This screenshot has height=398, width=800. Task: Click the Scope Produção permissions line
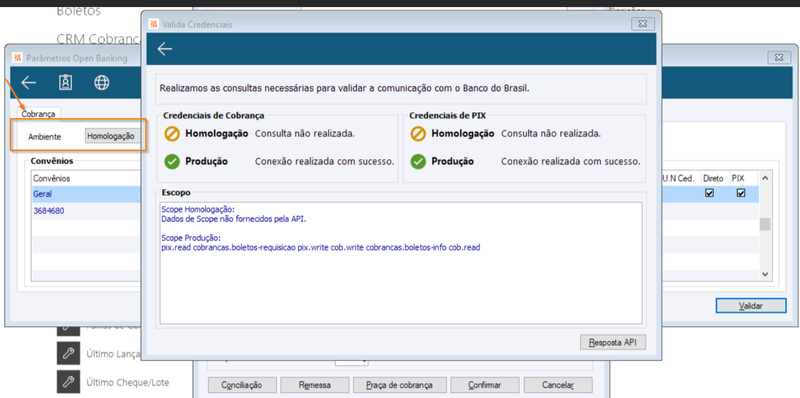pyautogui.click(x=321, y=247)
